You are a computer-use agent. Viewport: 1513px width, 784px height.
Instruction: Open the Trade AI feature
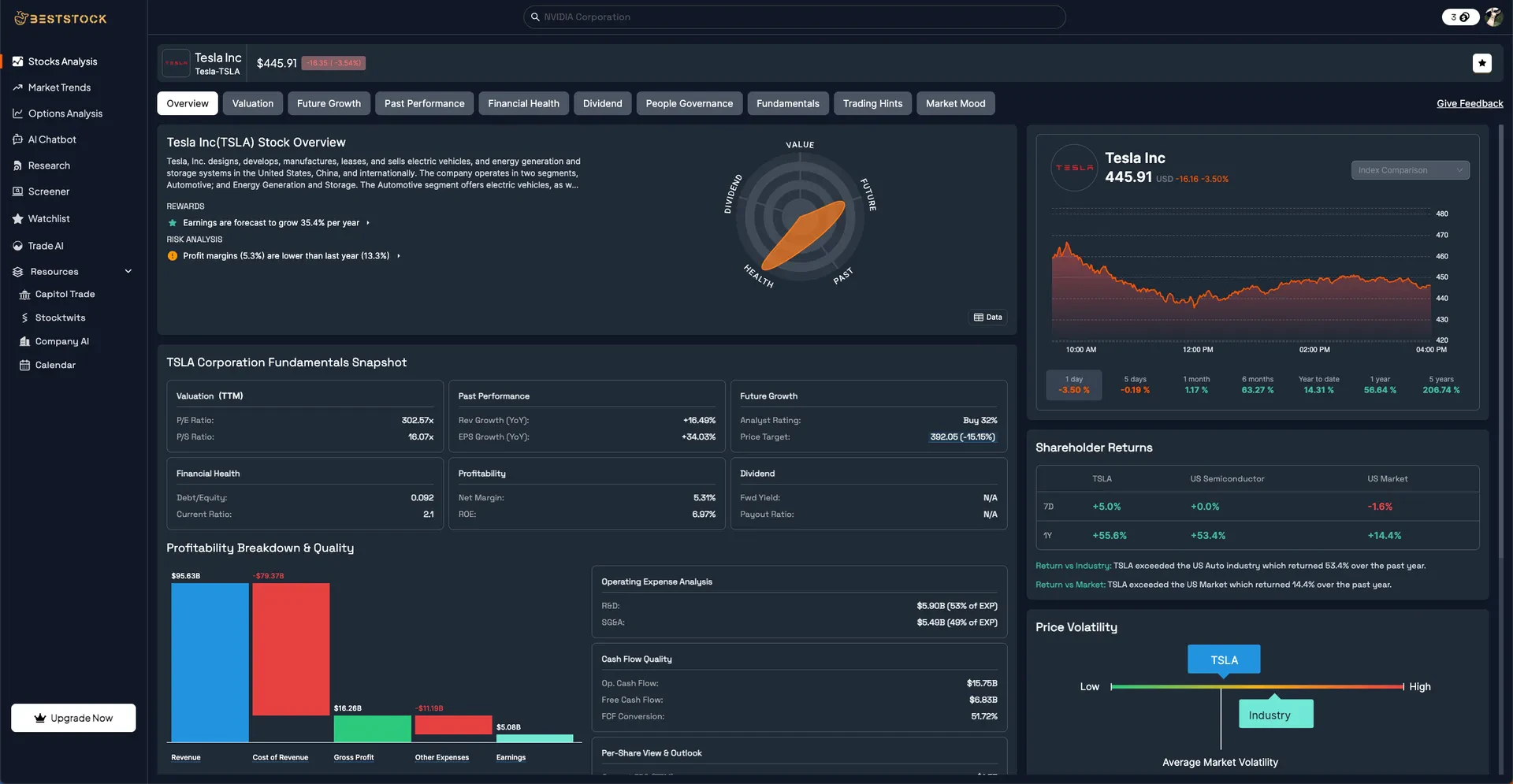click(46, 245)
